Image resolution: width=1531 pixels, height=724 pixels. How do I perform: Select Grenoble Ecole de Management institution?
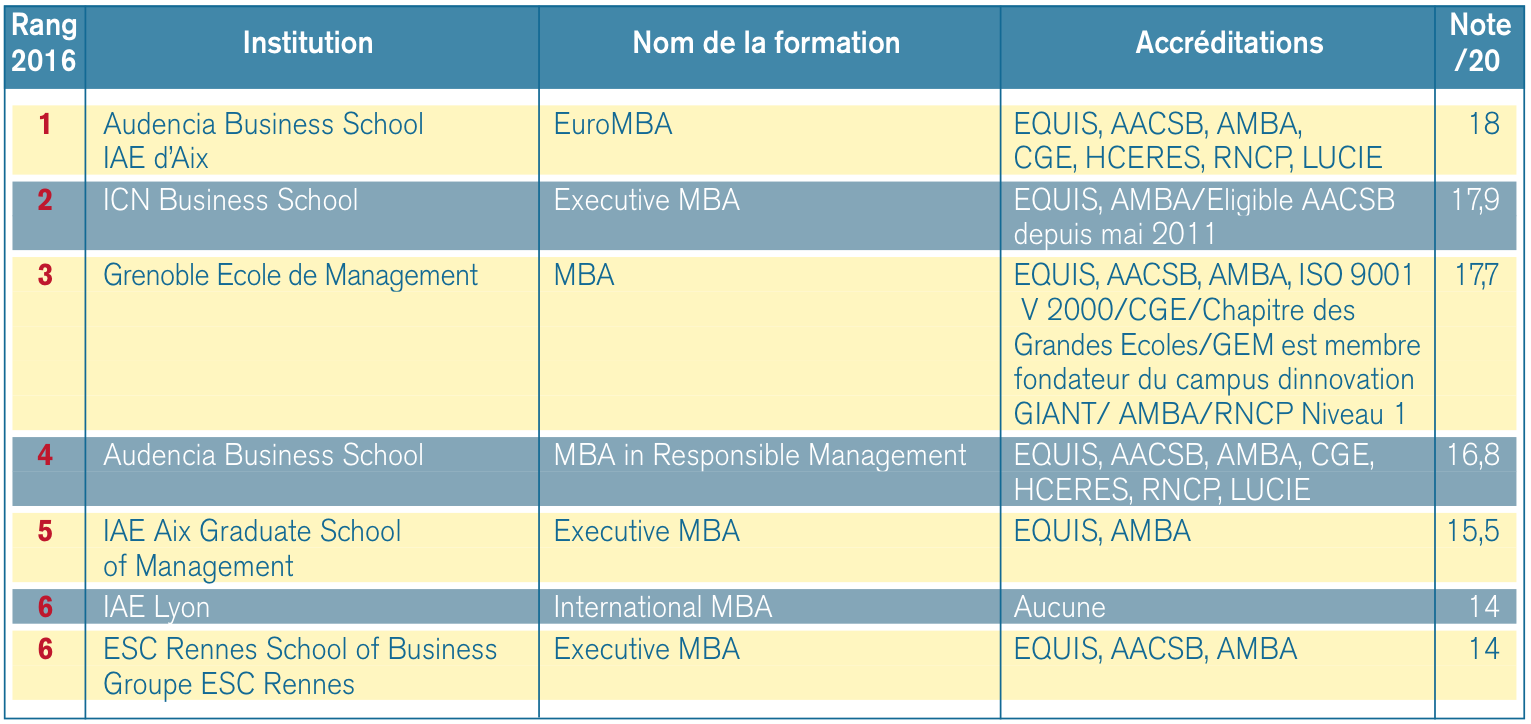(x=291, y=275)
